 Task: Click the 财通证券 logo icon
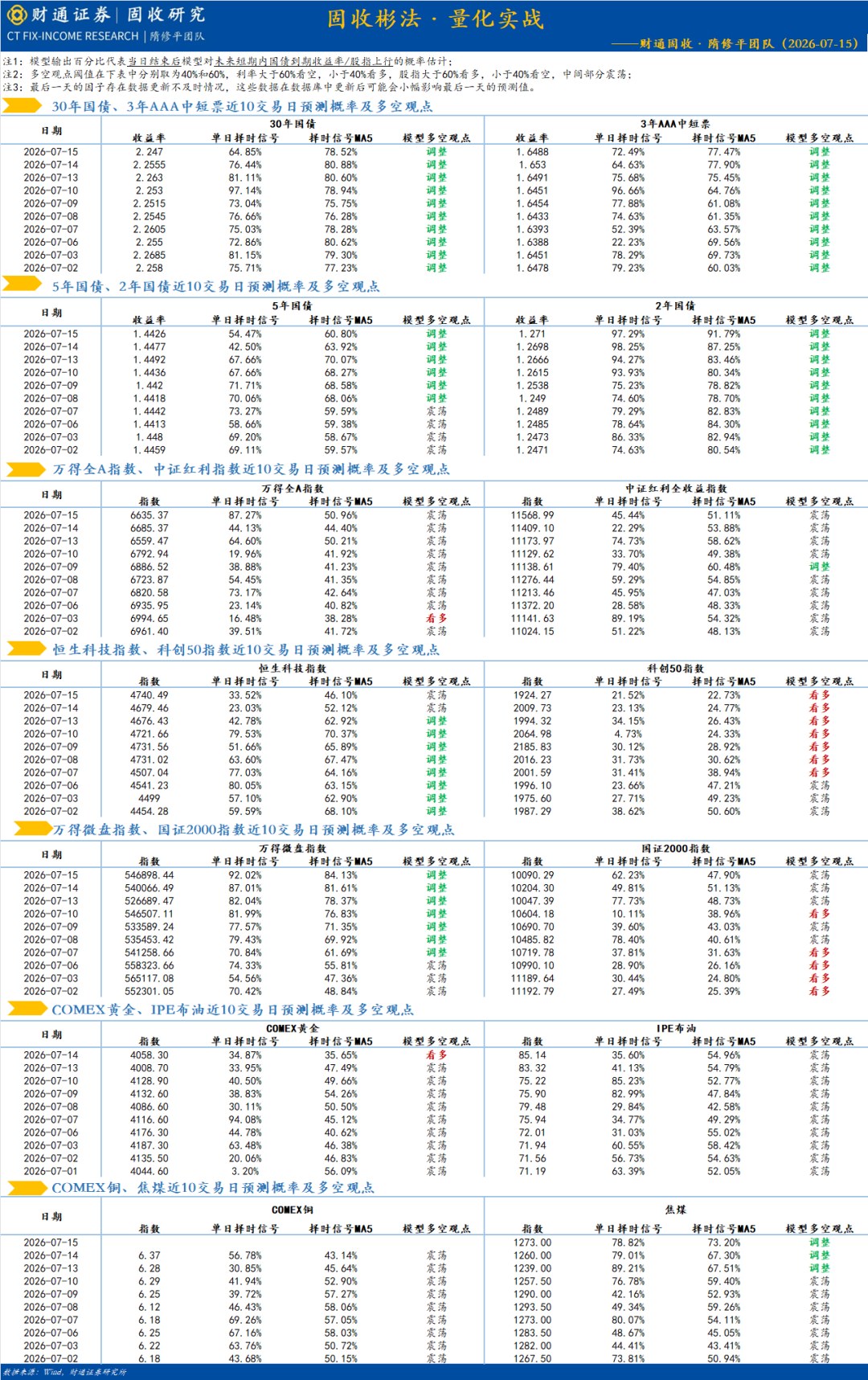(x=16, y=14)
